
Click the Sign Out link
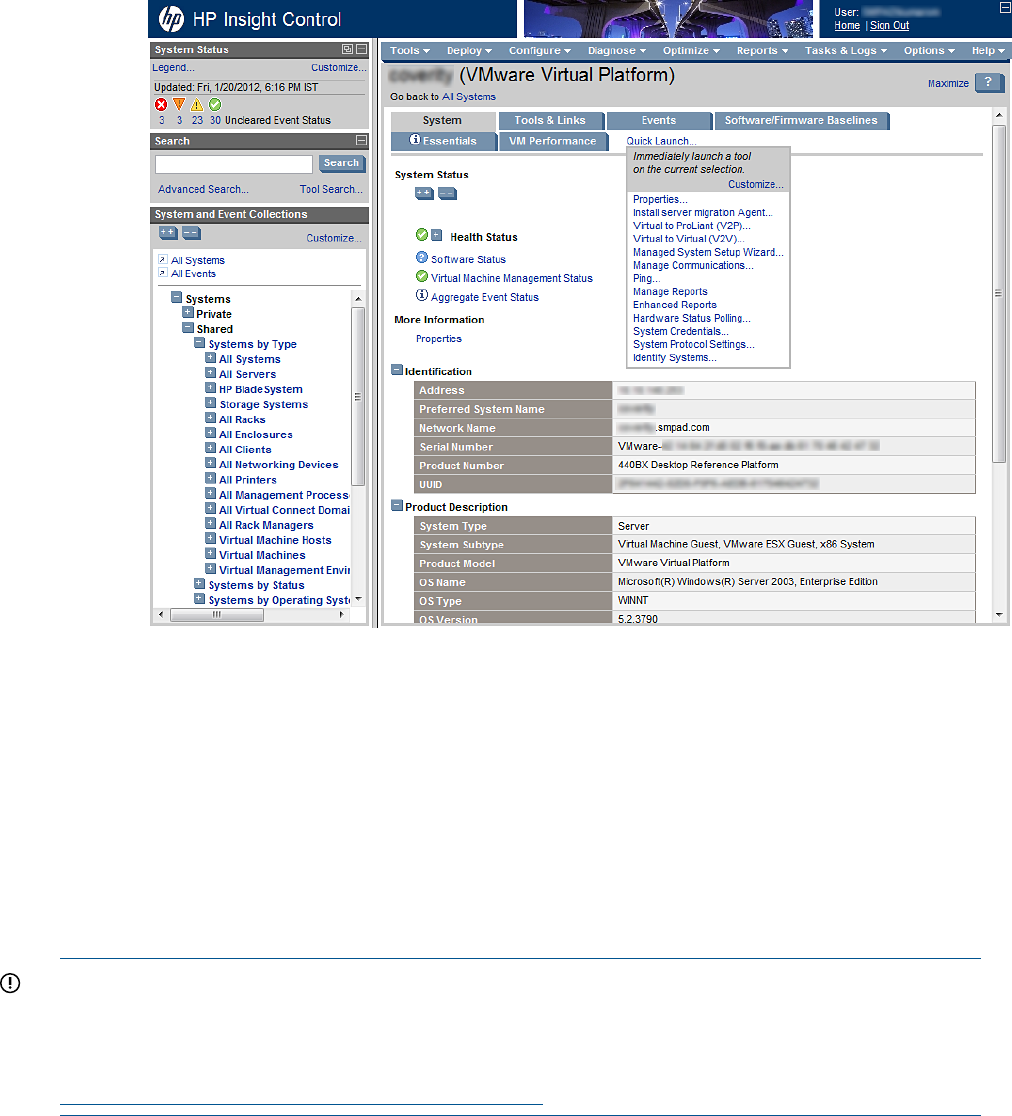[890, 26]
